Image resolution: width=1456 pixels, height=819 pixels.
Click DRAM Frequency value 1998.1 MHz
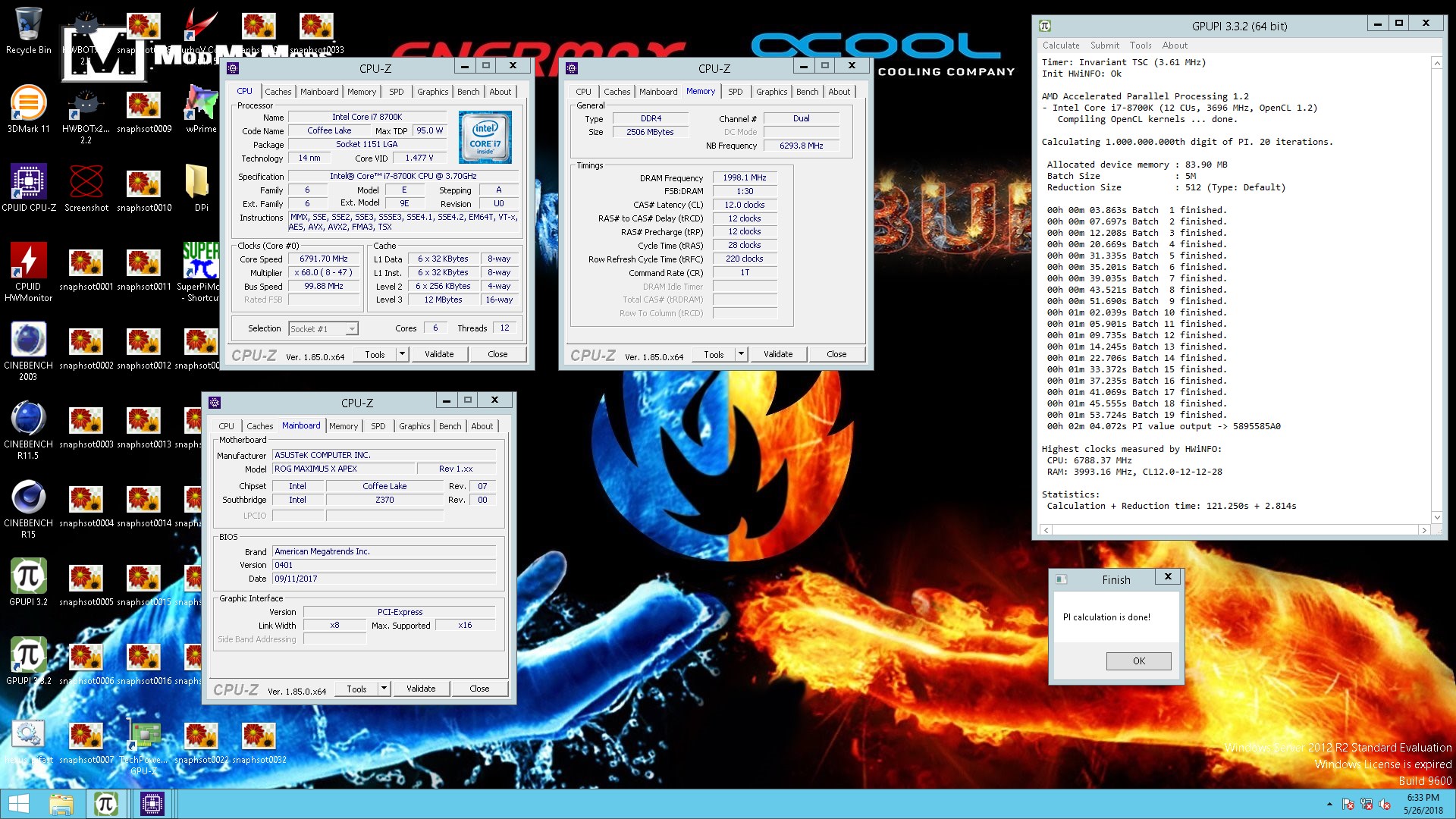pos(744,177)
